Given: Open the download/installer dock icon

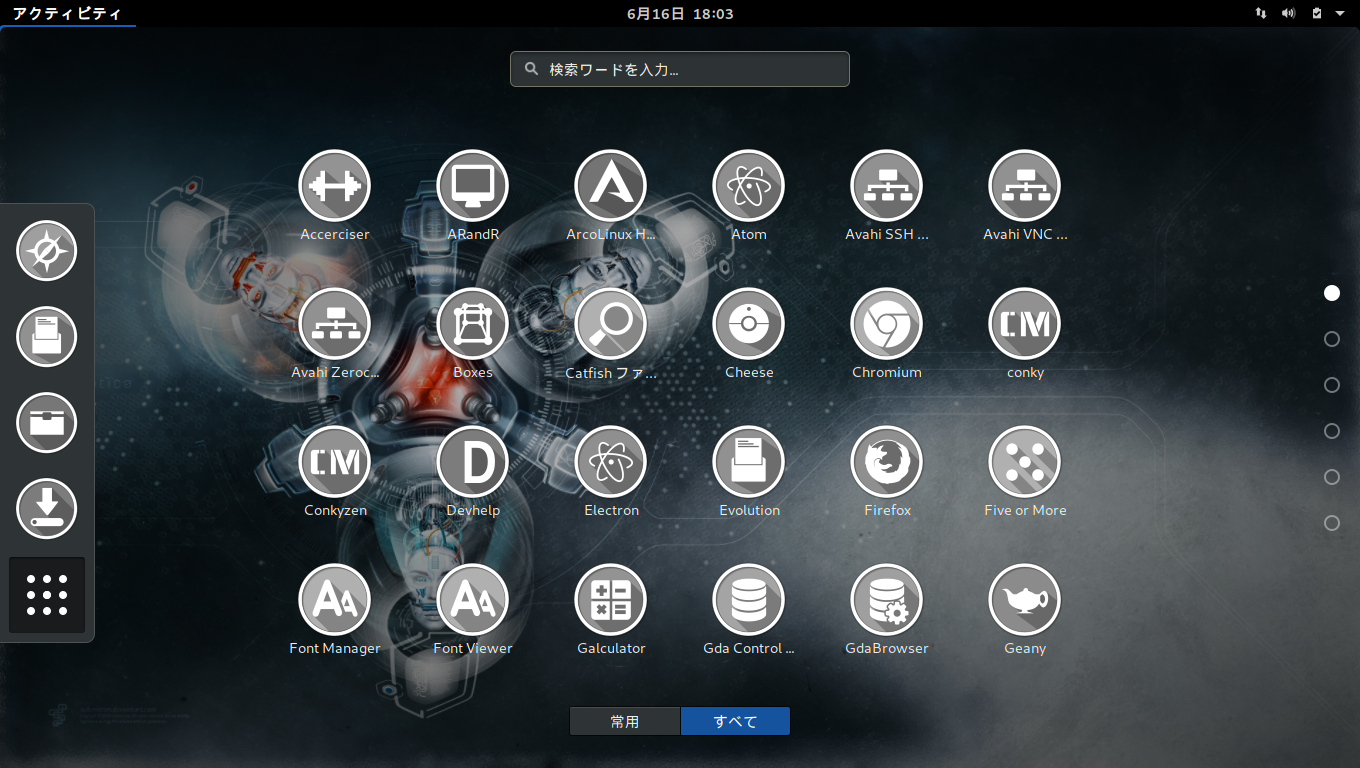Looking at the screenshot, I should click(x=47, y=508).
